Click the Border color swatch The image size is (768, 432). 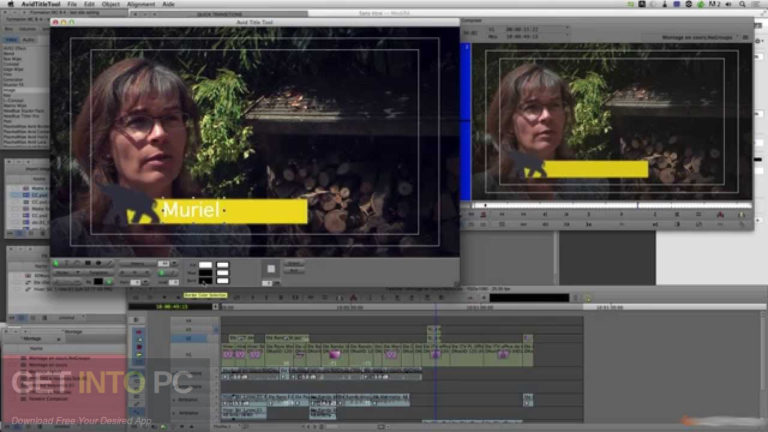point(205,281)
